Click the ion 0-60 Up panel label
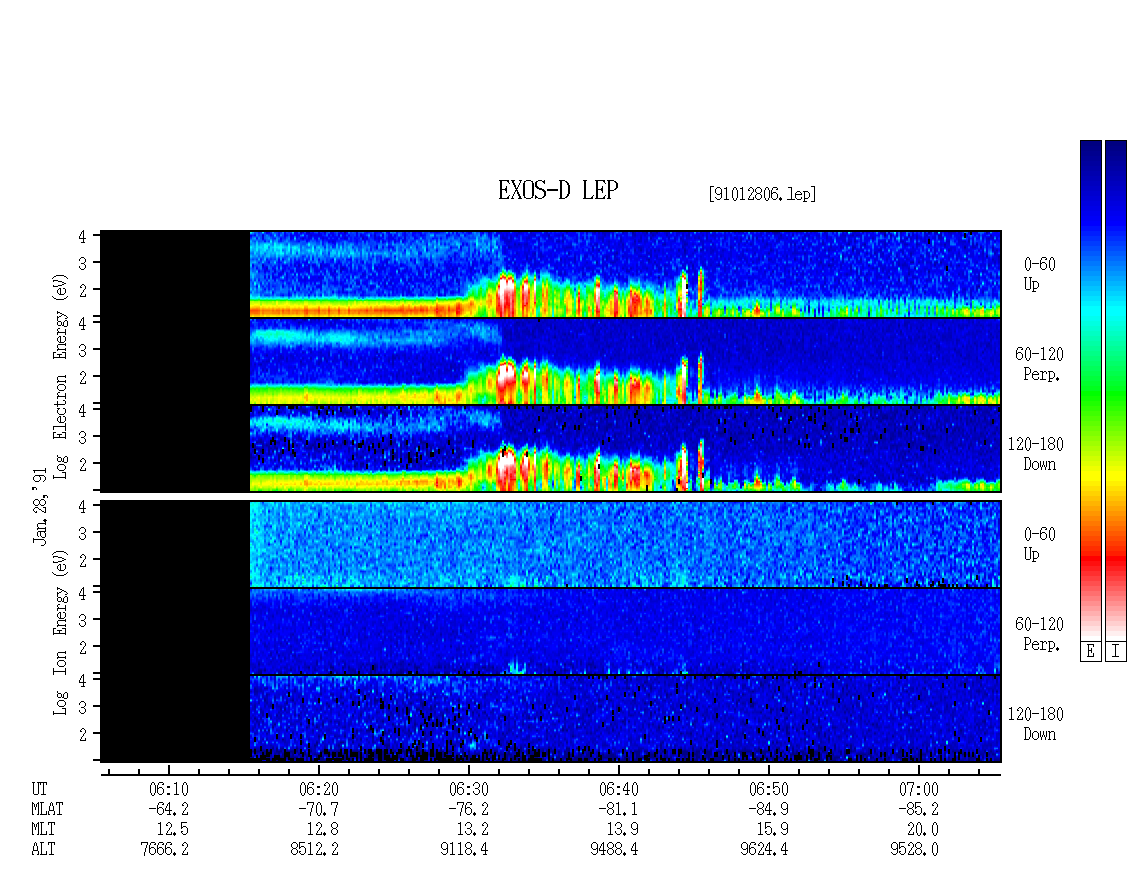The height and width of the screenshot is (875, 1130). (1039, 544)
